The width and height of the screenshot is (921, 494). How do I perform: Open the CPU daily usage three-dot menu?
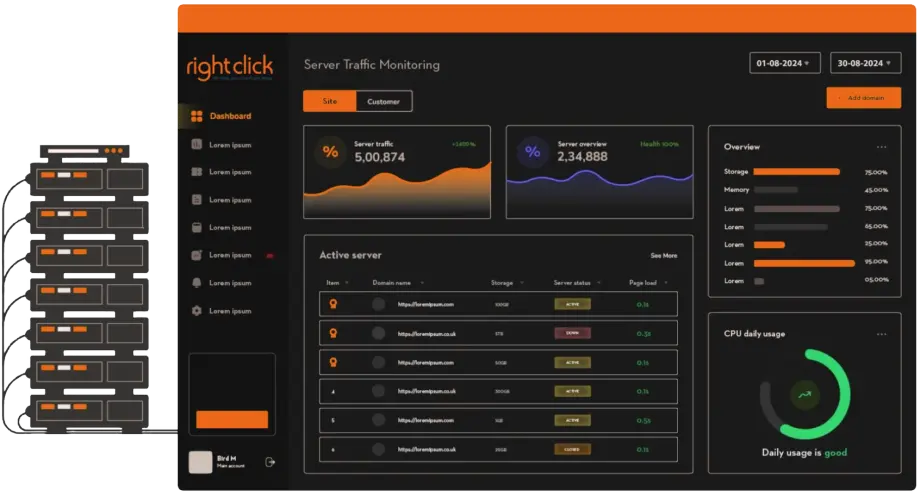point(881,334)
